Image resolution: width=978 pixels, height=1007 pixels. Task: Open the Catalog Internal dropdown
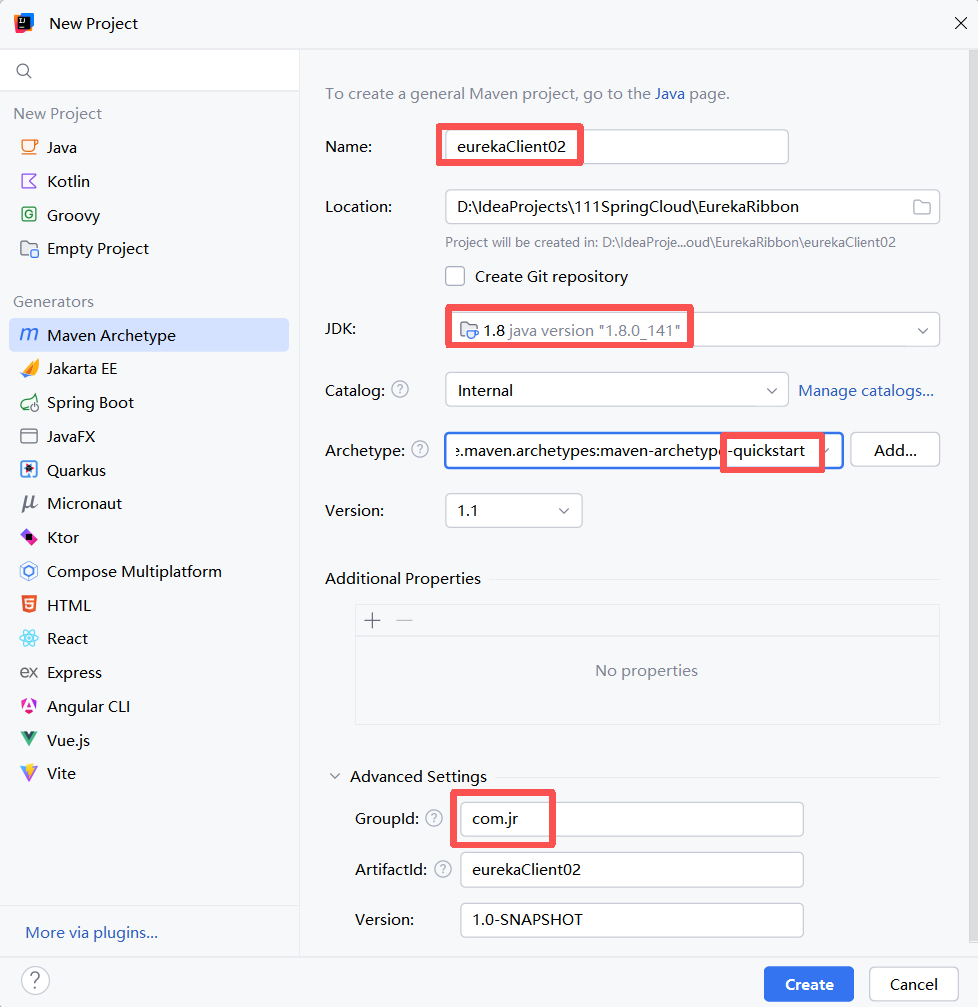(616, 390)
